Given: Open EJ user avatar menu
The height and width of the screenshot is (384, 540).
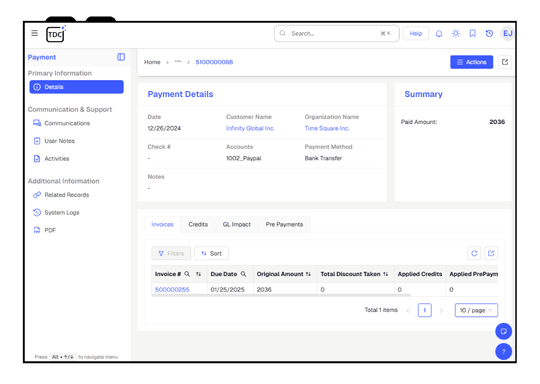Looking at the screenshot, I should click(x=507, y=33).
